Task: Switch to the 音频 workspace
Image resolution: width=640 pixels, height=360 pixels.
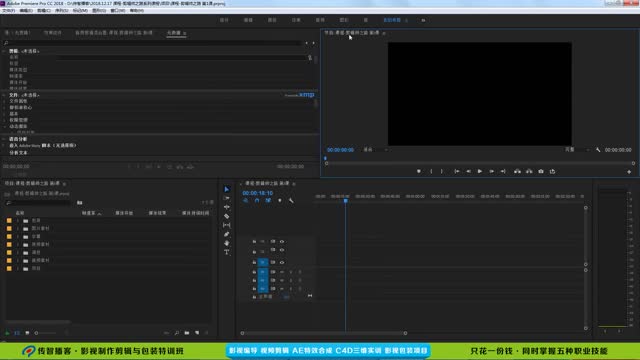Action: pos(320,20)
